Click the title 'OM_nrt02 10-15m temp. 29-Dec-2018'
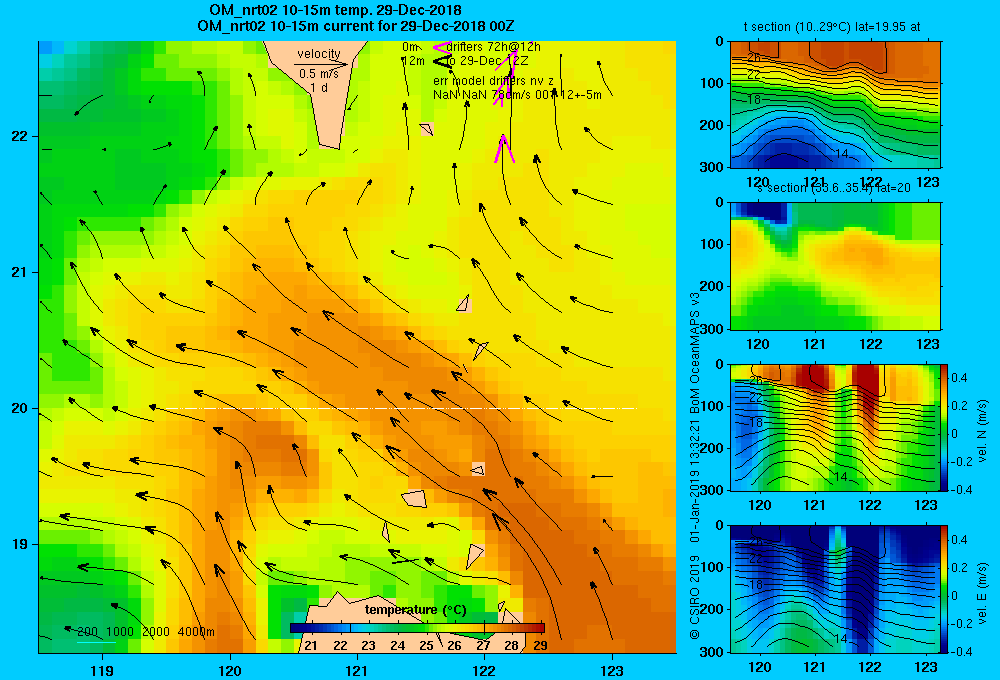Screen dimensions: 1000x680 click(335, 10)
